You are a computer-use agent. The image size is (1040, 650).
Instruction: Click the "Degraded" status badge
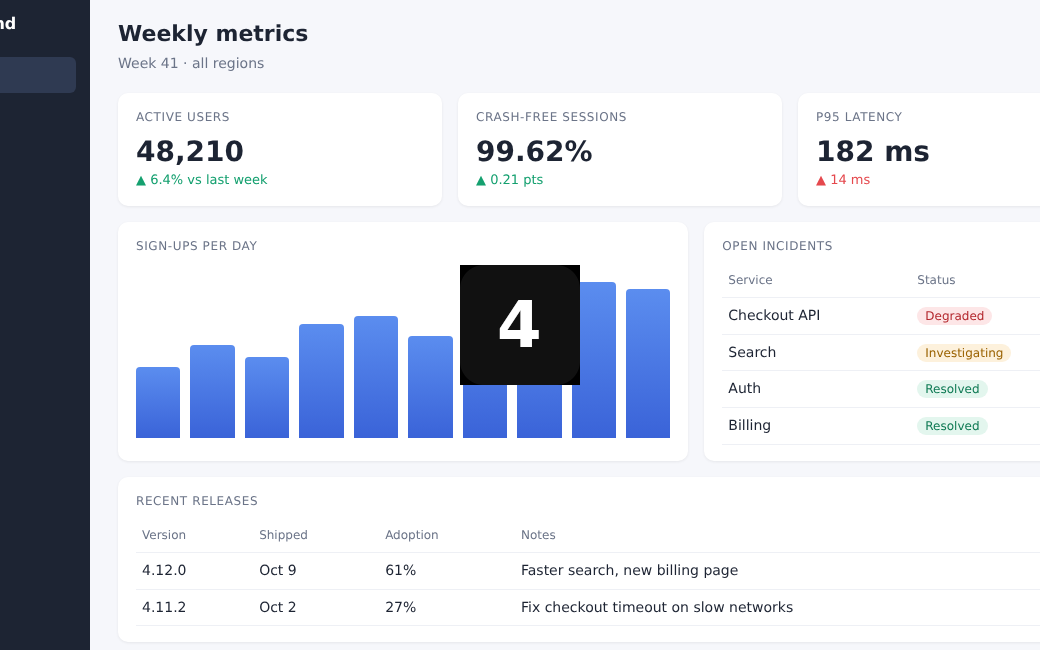[x=954, y=316]
